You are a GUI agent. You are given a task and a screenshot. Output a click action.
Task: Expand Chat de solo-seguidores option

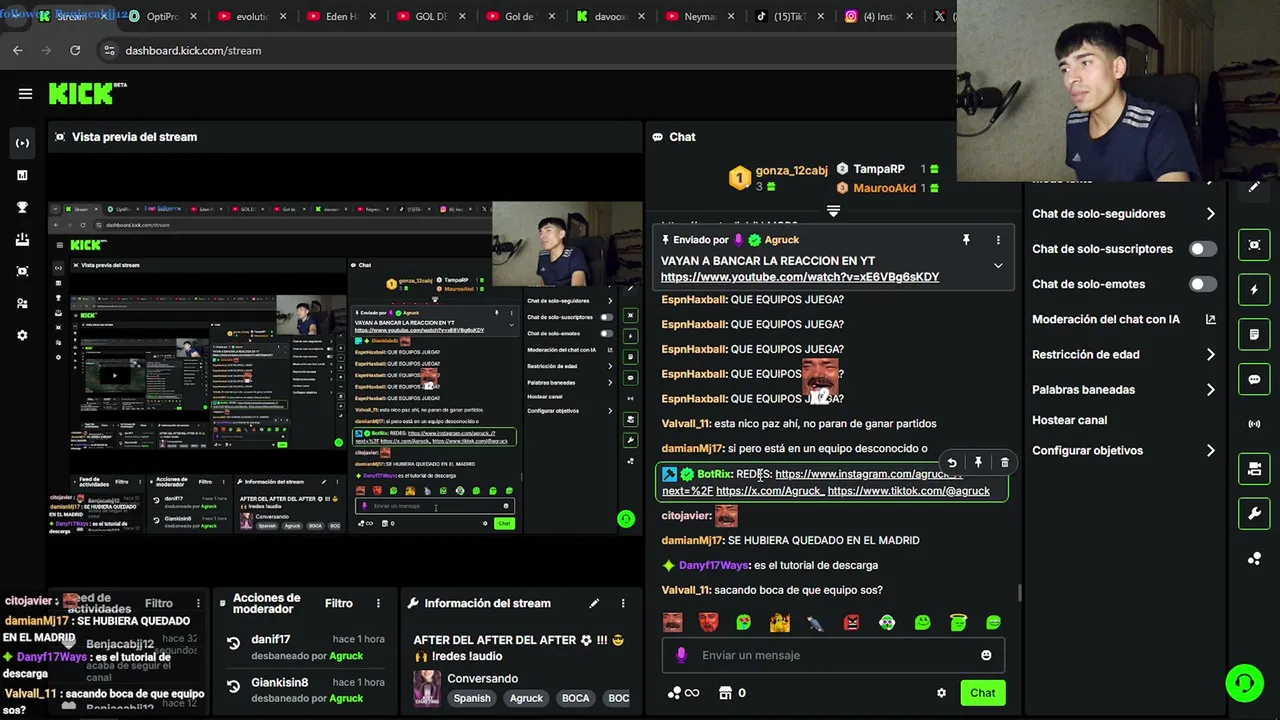point(1124,214)
